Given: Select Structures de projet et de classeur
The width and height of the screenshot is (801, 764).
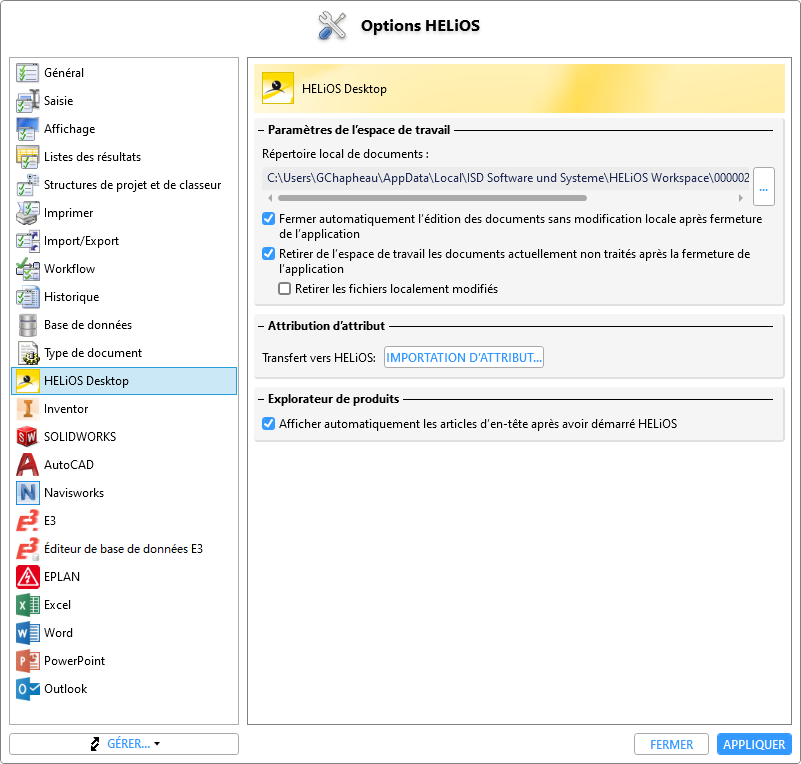Looking at the screenshot, I should point(124,185).
